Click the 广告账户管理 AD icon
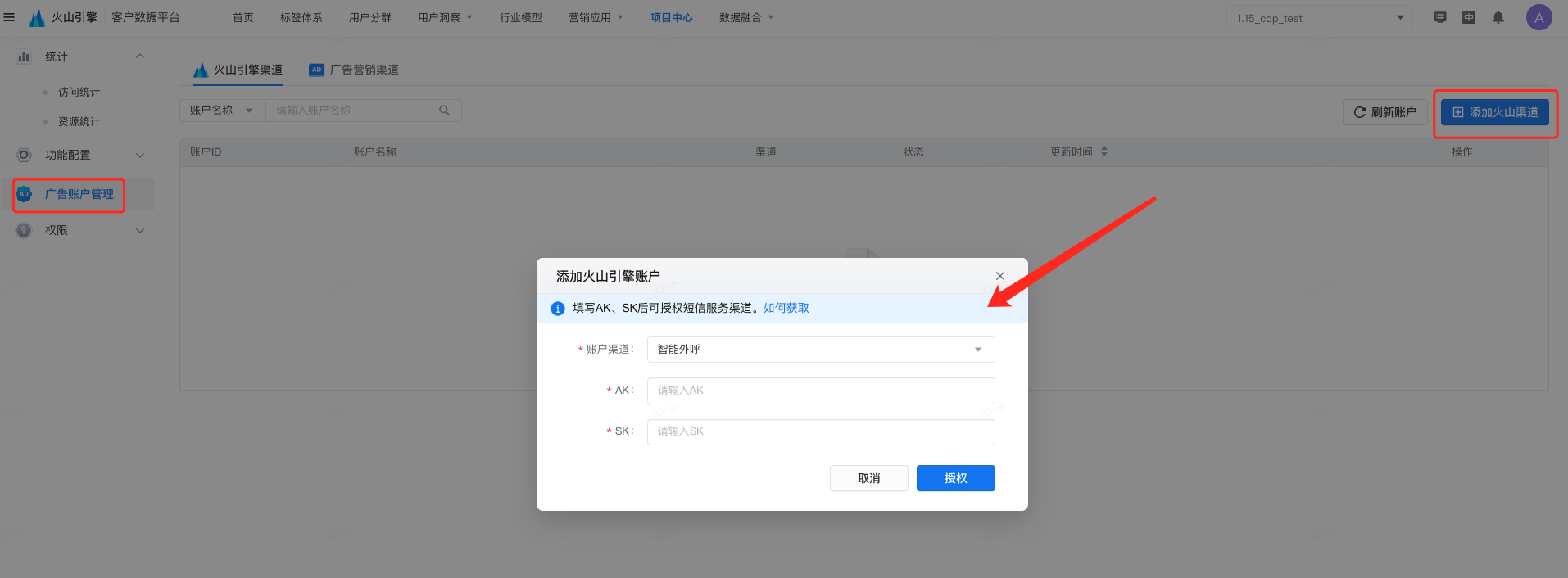 tap(24, 194)
